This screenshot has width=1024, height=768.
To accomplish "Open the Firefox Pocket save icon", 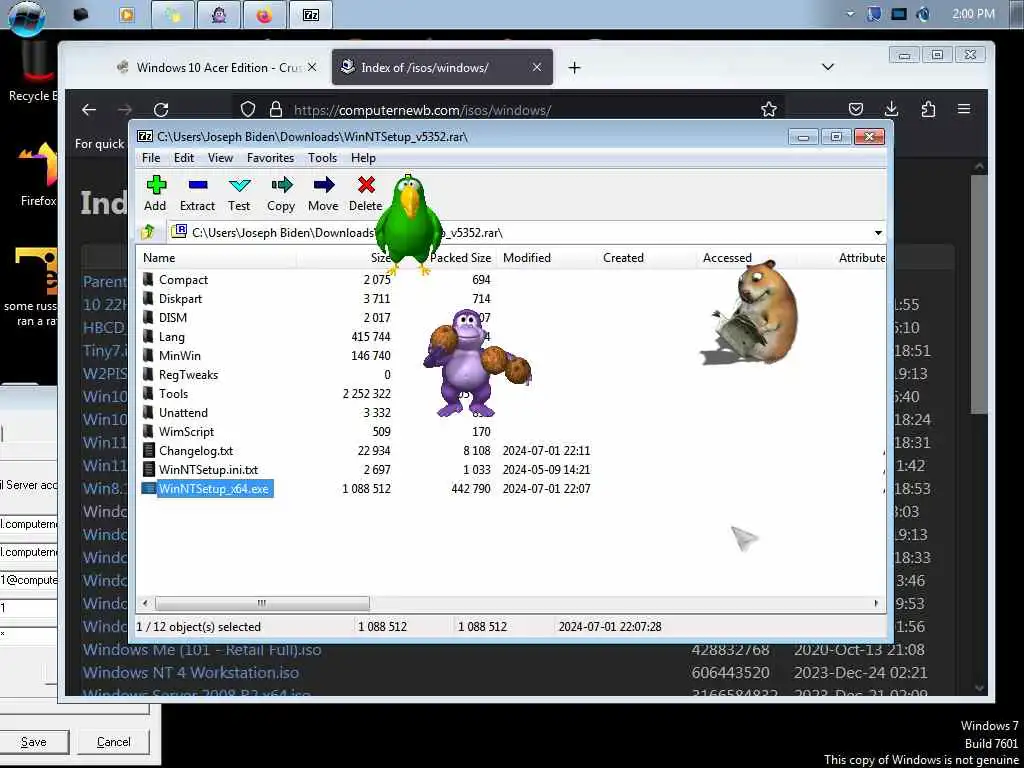I will (x=856, y=110).
